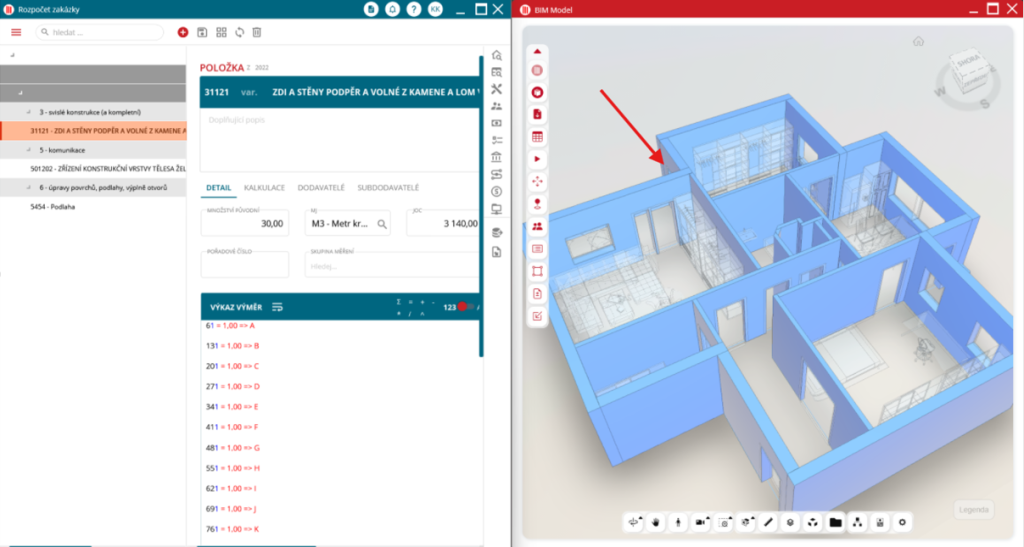Switch to the Kalkulace tab
This screenshot has height=547, width=1024.
tap(265, 187)
